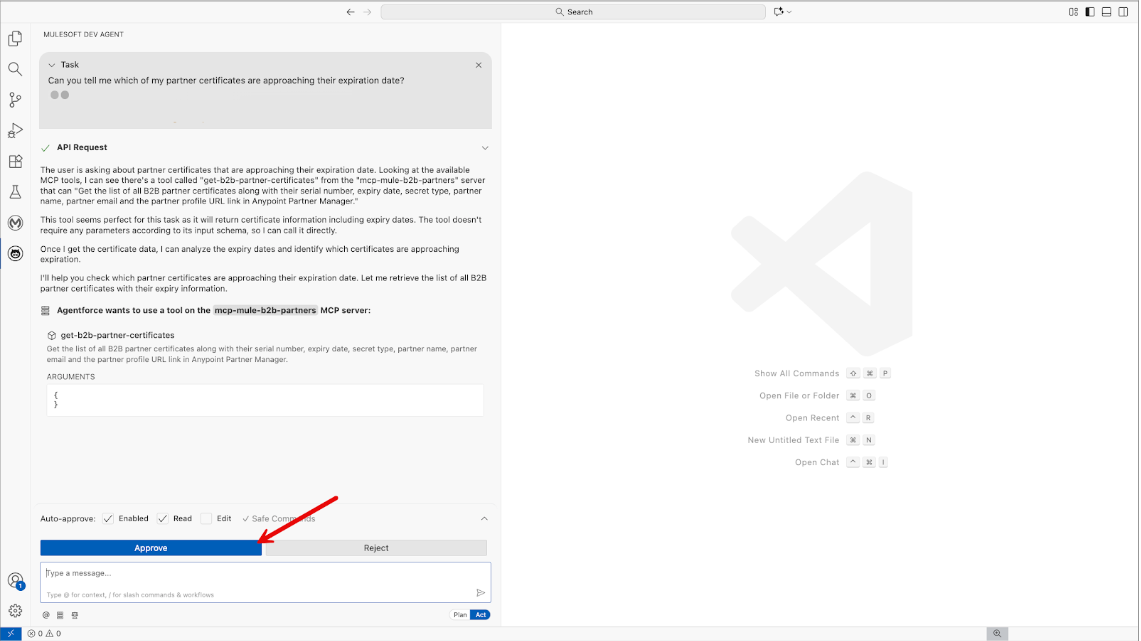Check the Edit auto-approve checkbox
This screenshot has width=1141, height=641.
pos(206,519)
